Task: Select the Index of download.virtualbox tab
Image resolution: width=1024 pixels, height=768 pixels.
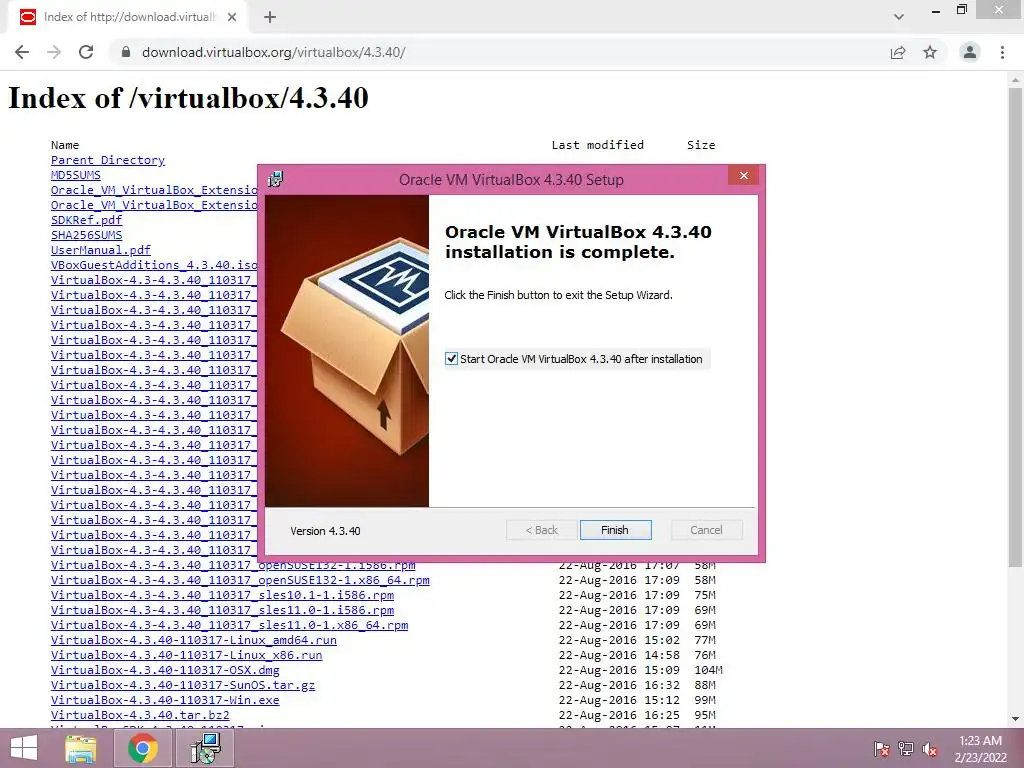Action: 128,17
